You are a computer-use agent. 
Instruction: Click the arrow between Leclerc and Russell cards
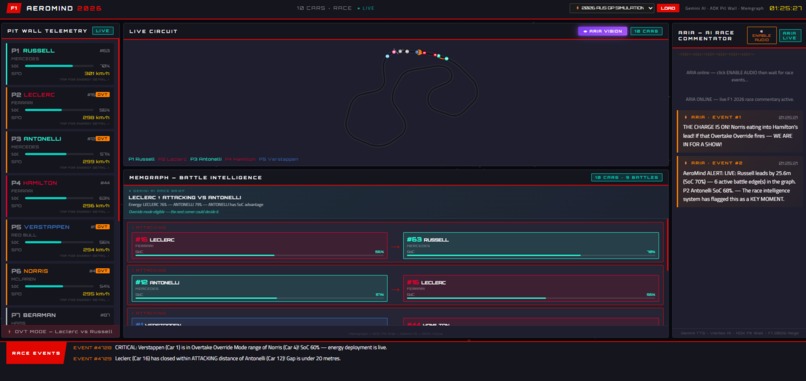click(x=395, y=246)
